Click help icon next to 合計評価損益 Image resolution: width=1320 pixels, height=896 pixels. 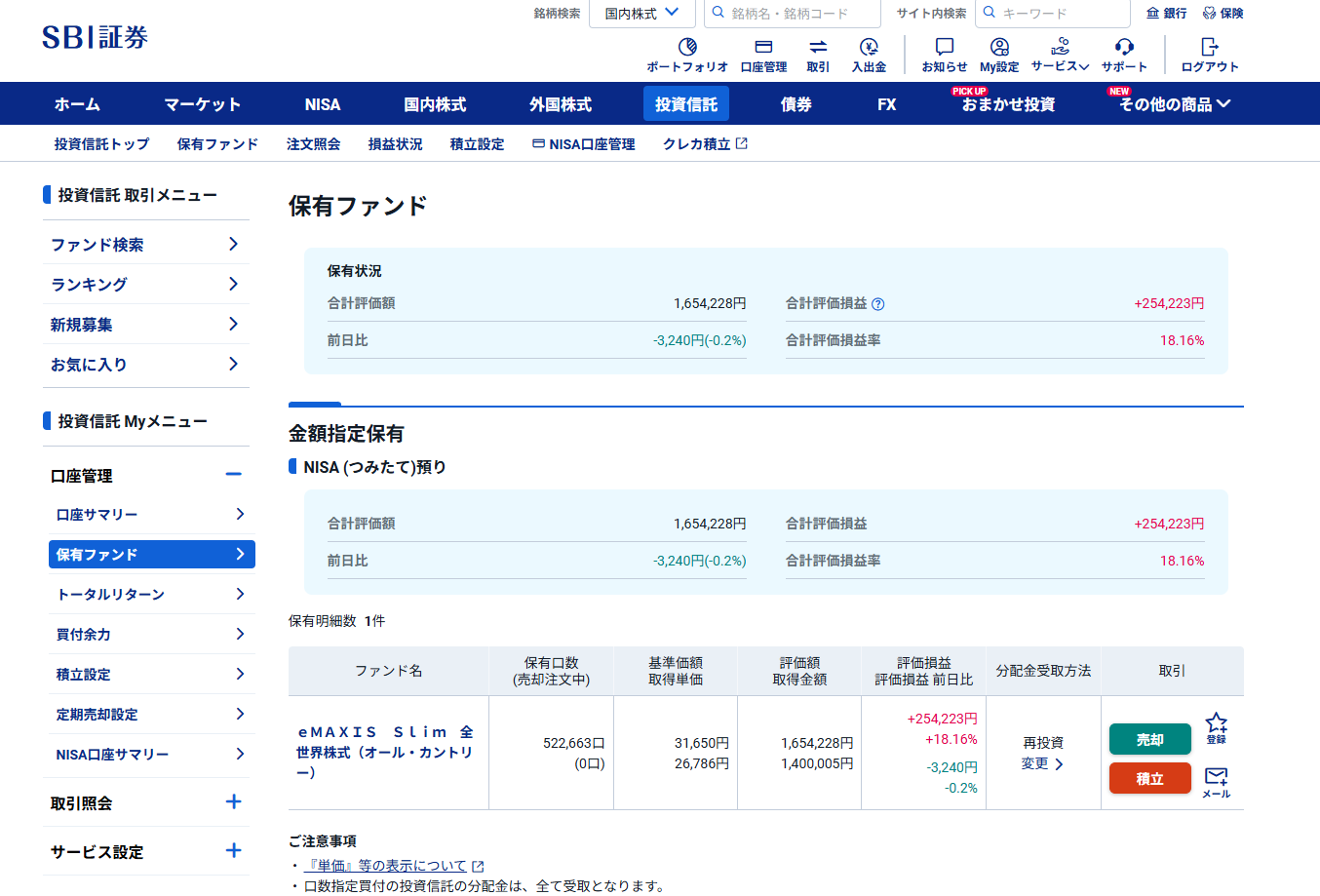878,304
